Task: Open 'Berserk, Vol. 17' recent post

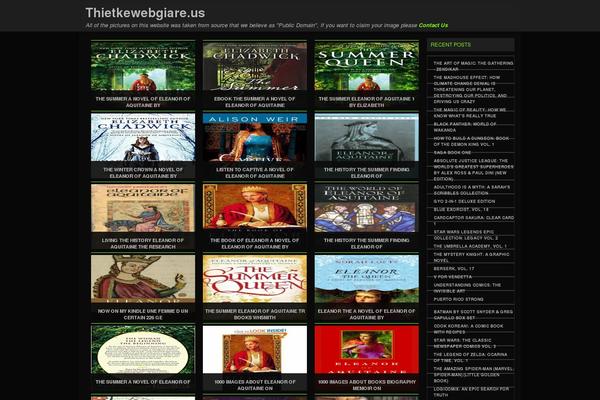Action: pyautogui.click(x=454, y=269)
